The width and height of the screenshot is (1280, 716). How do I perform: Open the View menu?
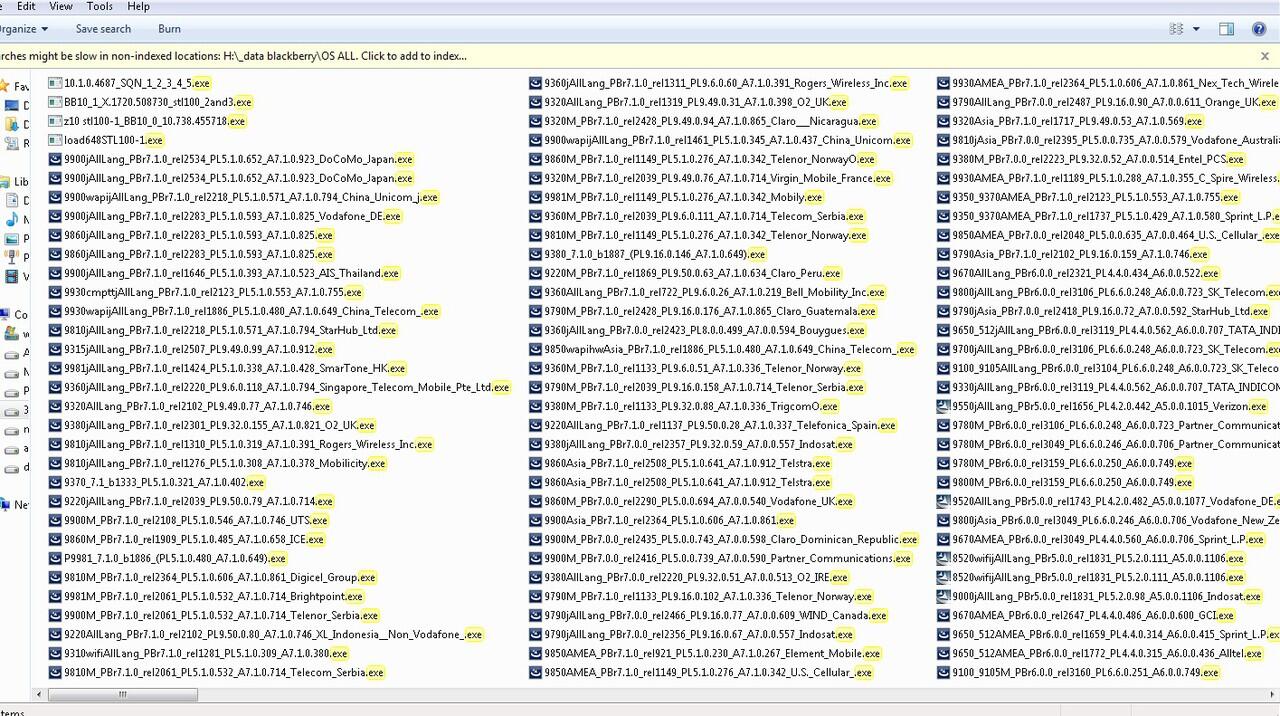(x=61, y=6)
